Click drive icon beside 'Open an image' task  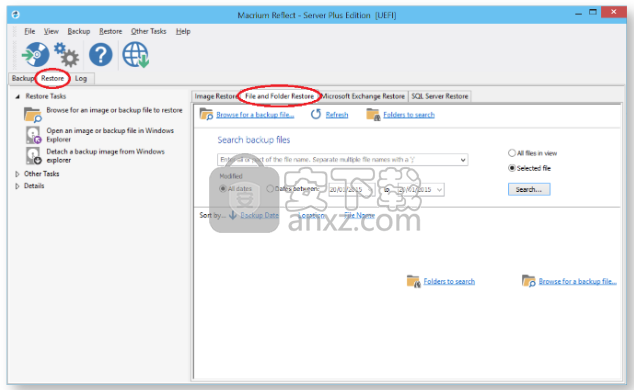33,135
